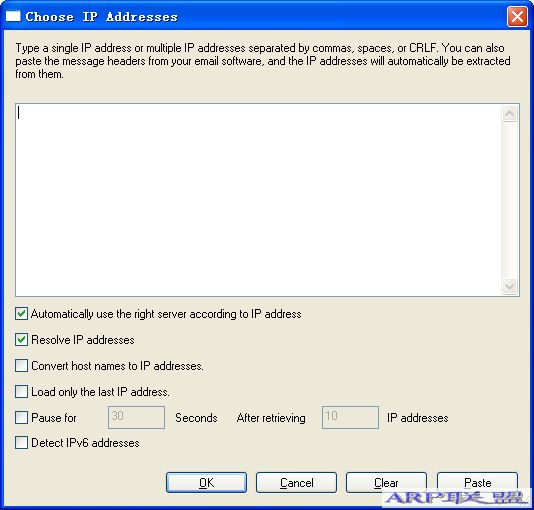
Task: Click the pause seconds field showing 30
Action: 136,417
